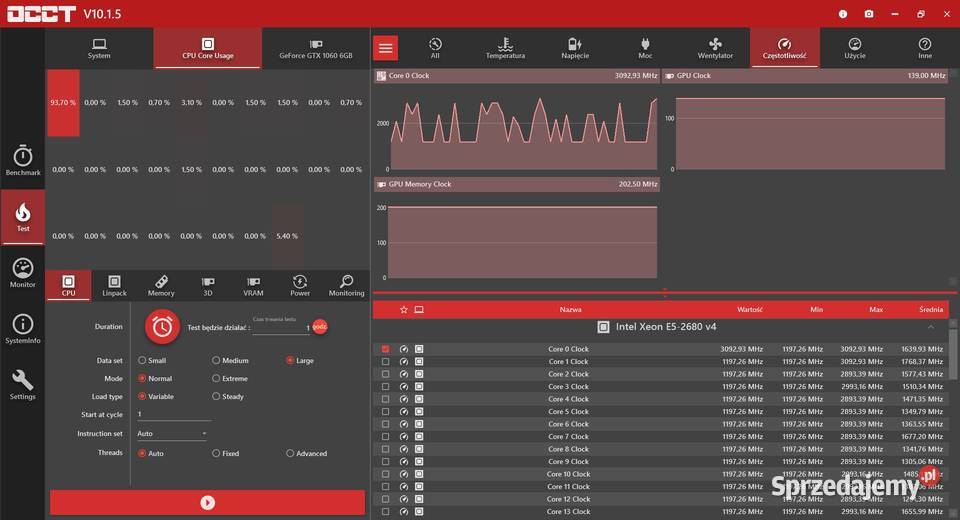This screenshot has width=960, height=520.
Task: Open the Monitor section in sidebar
Action: click(x=23, y=273)
